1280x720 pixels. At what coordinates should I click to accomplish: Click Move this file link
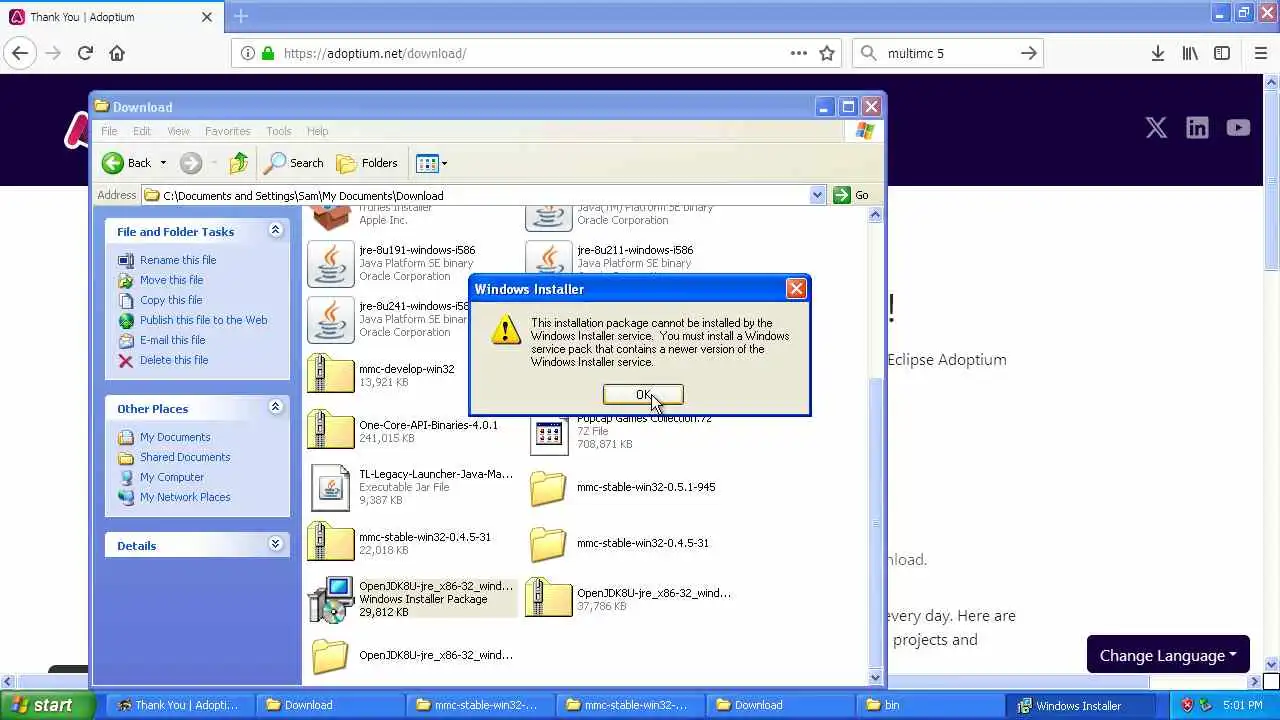(x=171, y=280)
